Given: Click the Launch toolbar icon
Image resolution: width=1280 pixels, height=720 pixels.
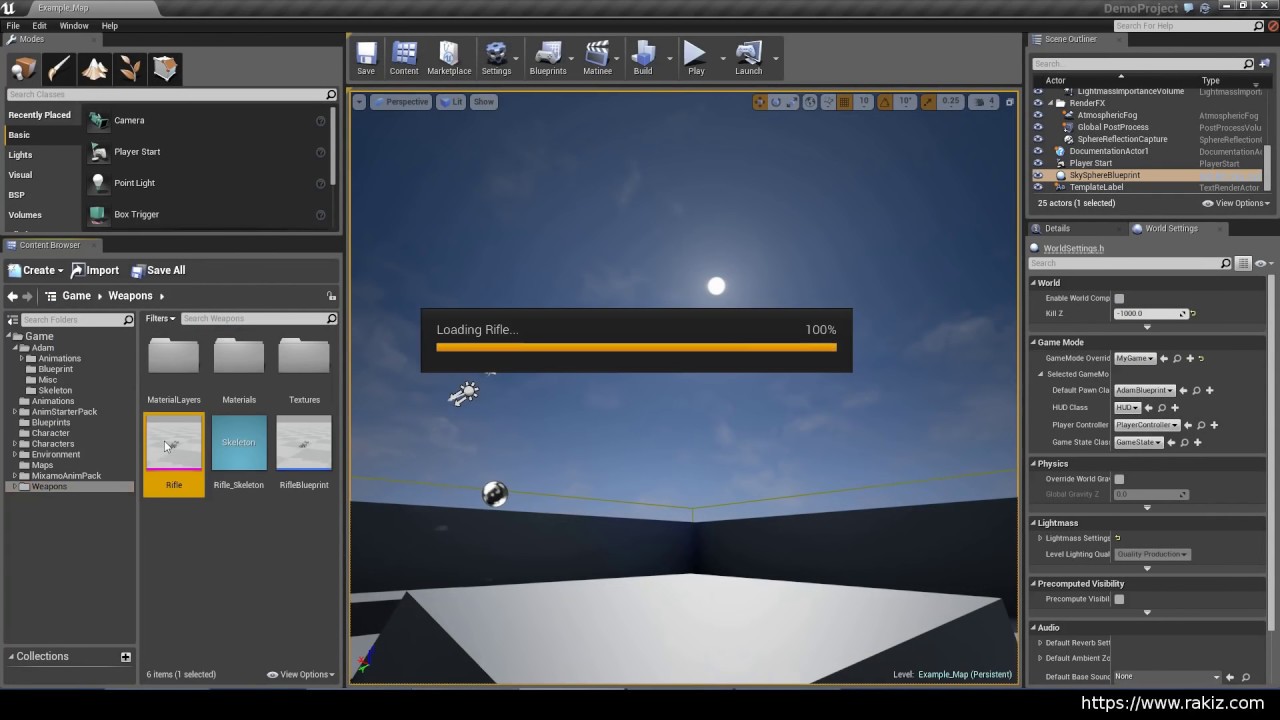Looking at the screenshot, I should click(749, 58).
